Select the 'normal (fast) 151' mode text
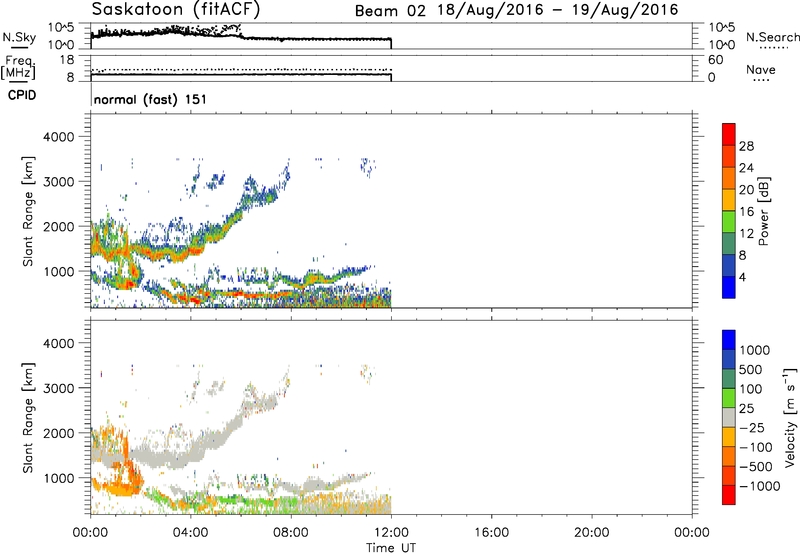Screen dimensions: 800x554 point(150,99)
